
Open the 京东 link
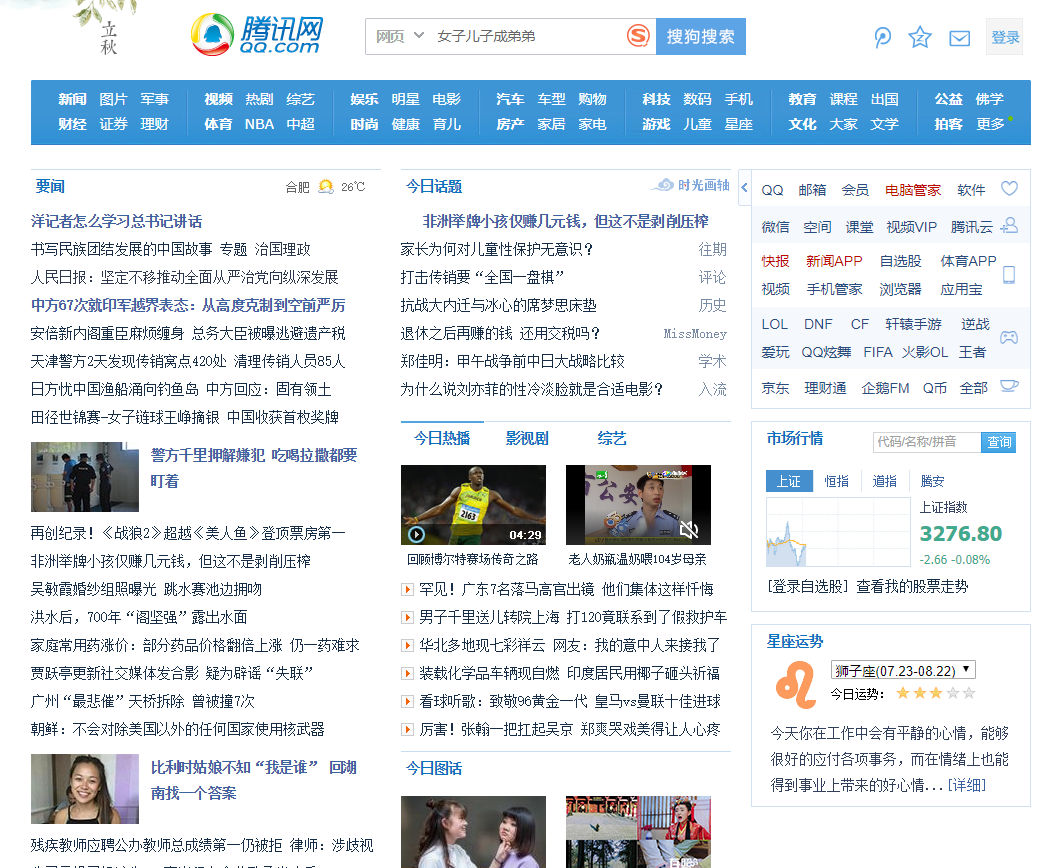coord(775,388)
